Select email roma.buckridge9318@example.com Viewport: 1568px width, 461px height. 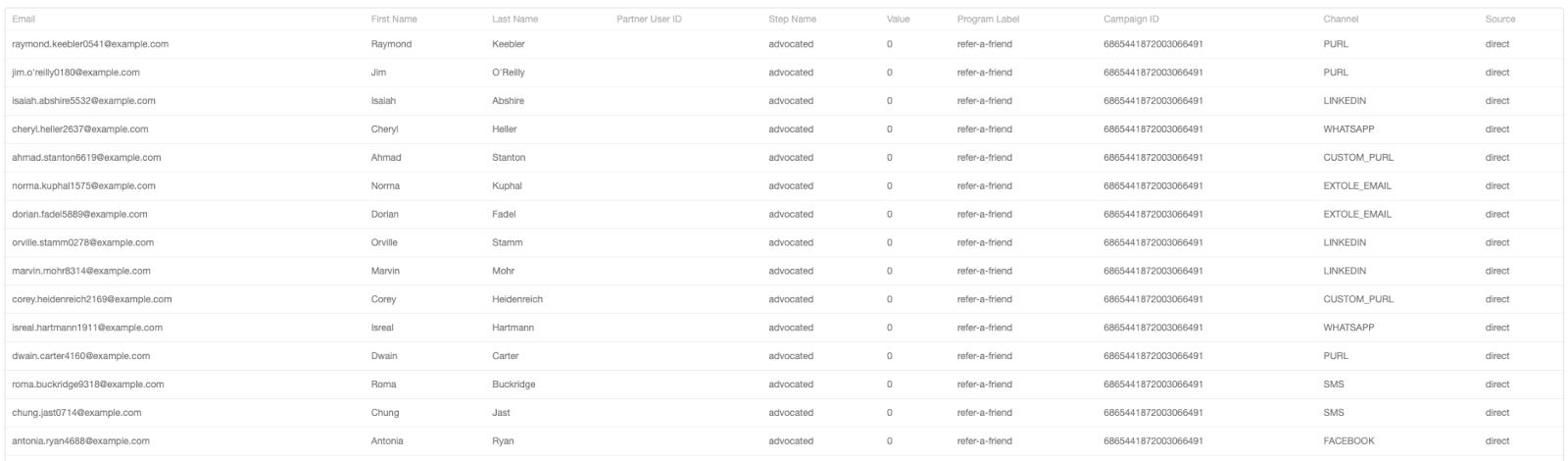point(88,385)
